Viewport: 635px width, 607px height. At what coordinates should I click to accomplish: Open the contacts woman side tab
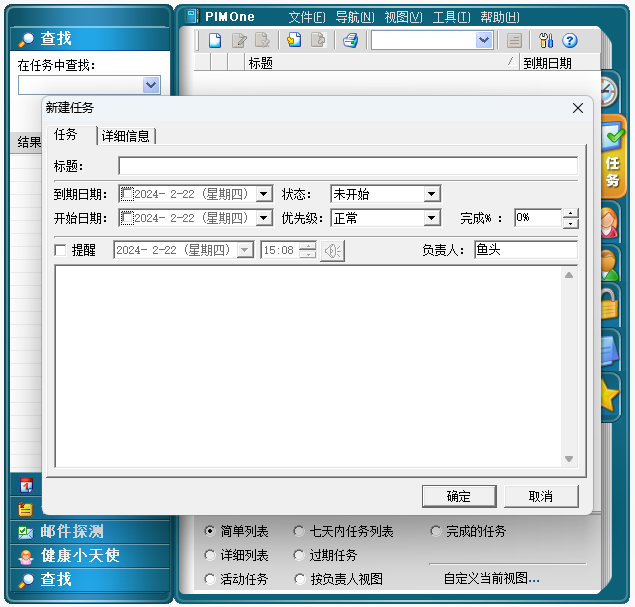[609, 222]
